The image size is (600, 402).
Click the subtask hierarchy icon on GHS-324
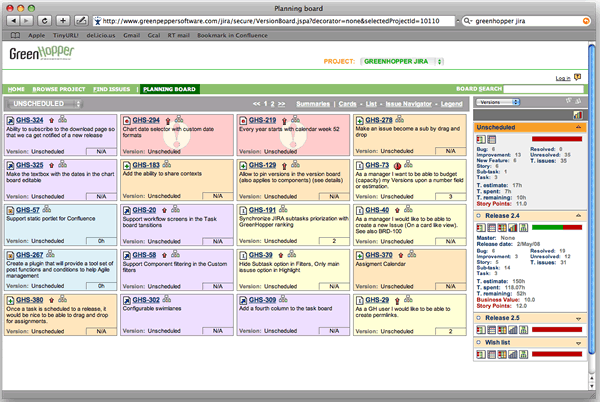[64, 119]
